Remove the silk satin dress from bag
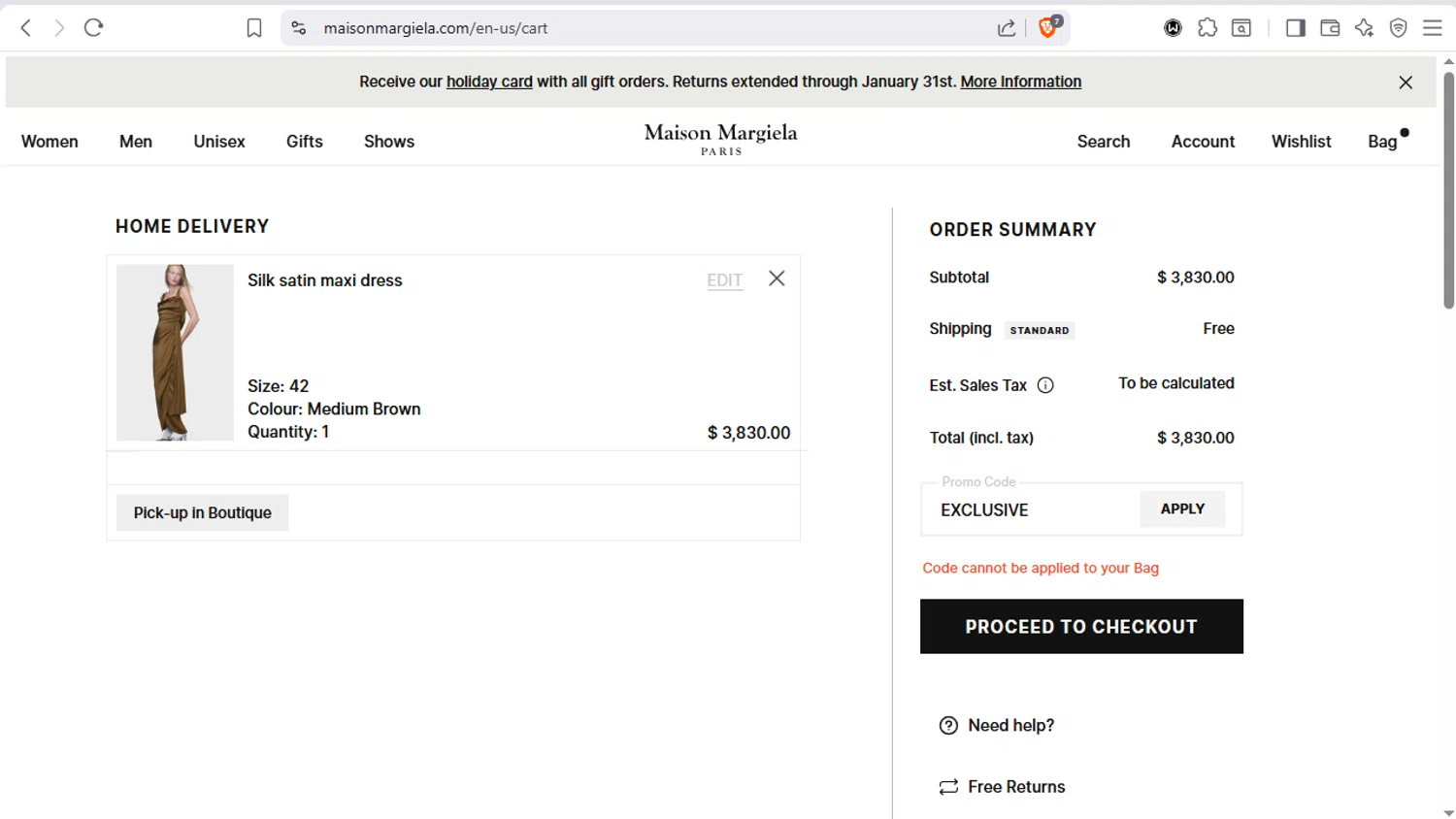Image resolution: width=1456 pixels, height=819 pixels. click(x=777, y=278)
